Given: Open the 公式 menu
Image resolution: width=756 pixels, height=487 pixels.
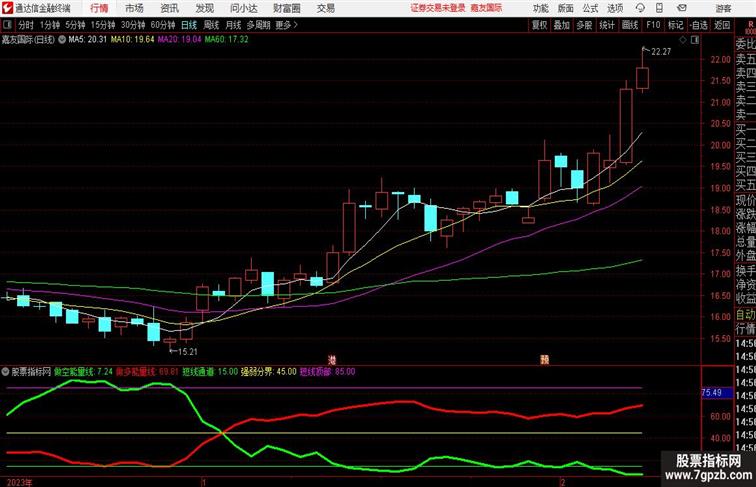Looking at the screenshot, I should 590,8.
